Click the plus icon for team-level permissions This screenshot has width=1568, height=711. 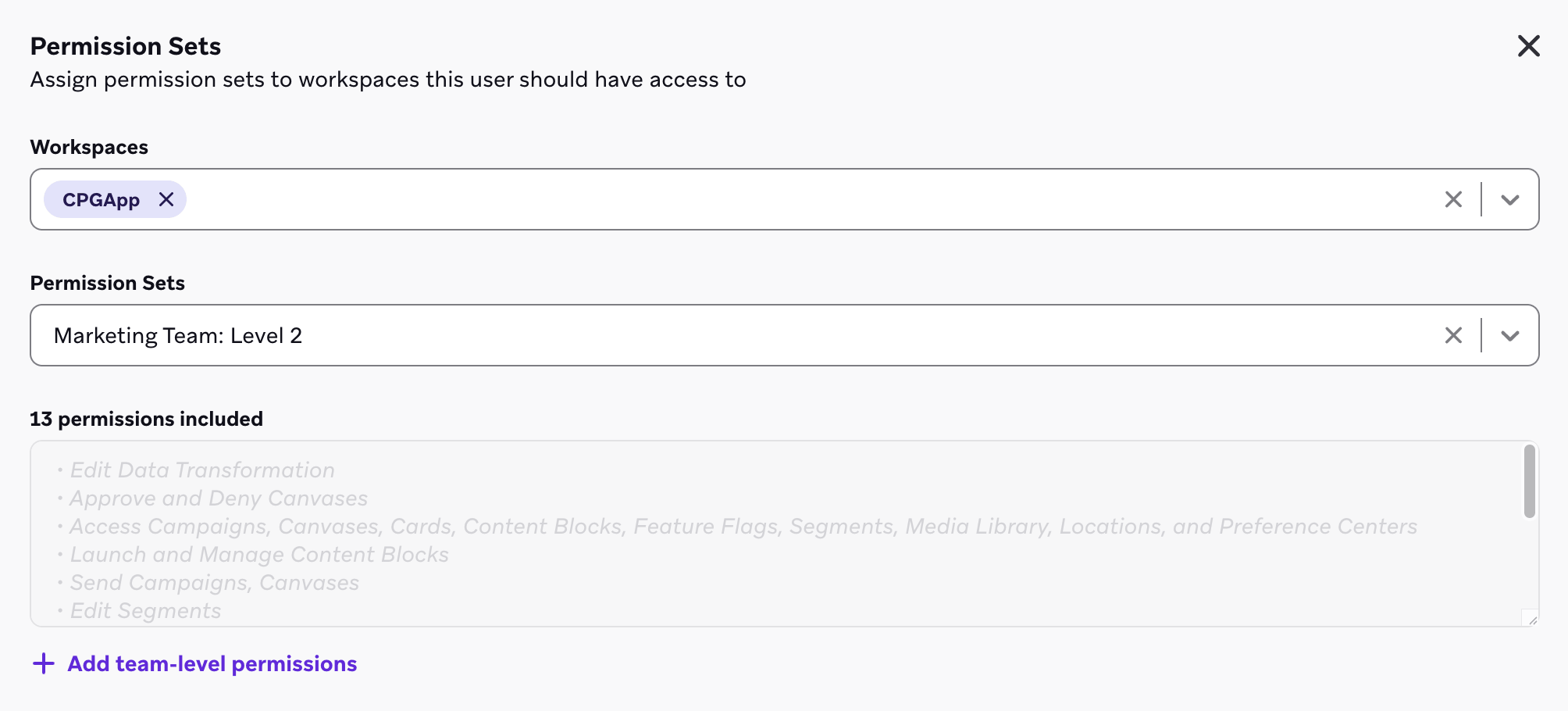pos(43,663)
